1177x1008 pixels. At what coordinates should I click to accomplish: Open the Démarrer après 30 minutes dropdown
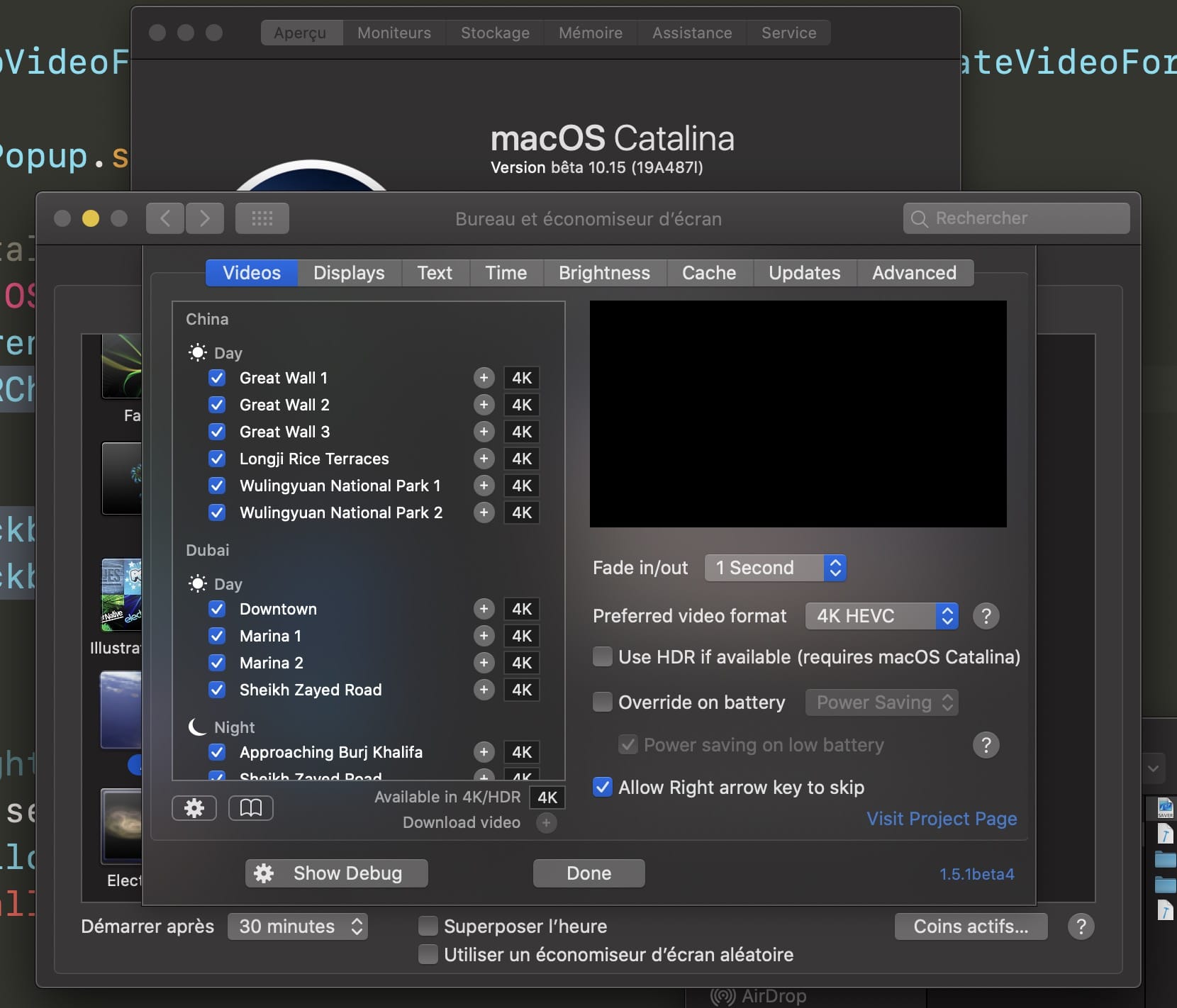(298, 926)
